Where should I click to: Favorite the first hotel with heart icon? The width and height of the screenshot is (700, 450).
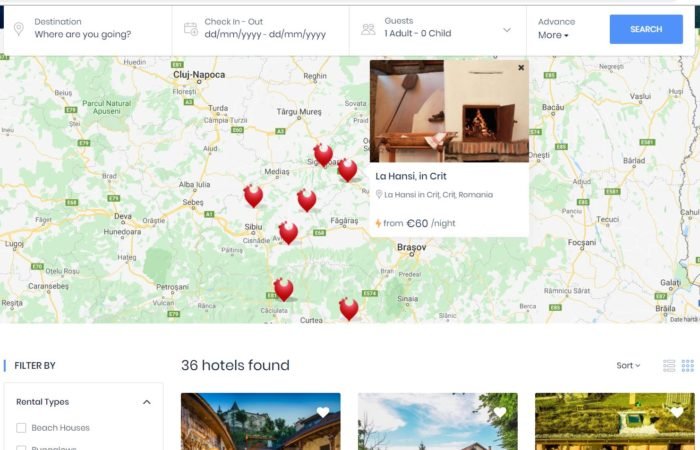click(323, 412)
